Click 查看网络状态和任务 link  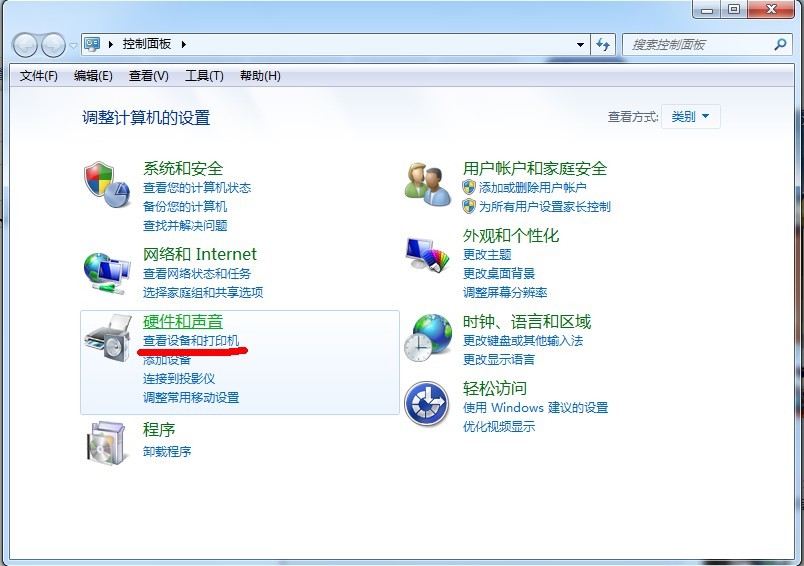click(x=197, y=274)
